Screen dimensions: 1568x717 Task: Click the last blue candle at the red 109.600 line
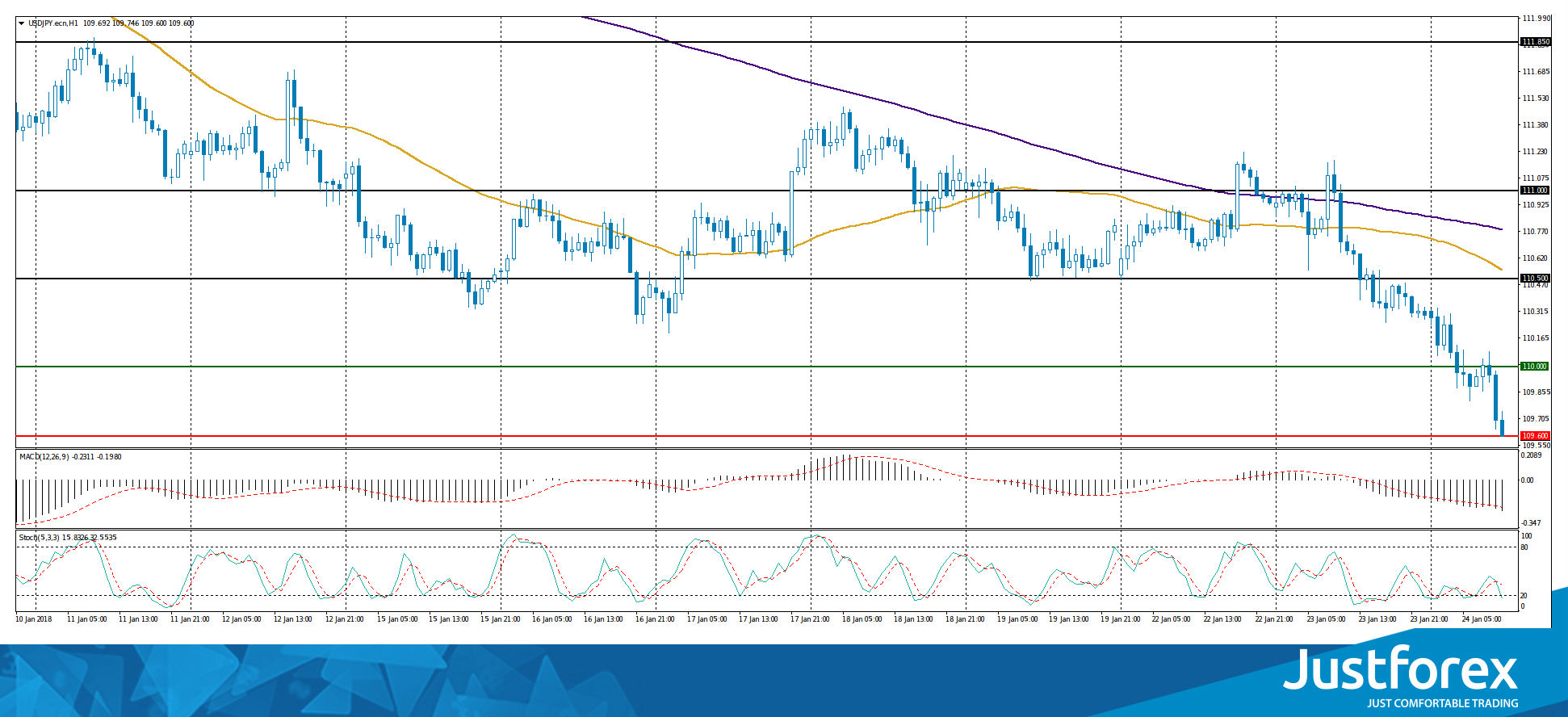coord(1502,427)
